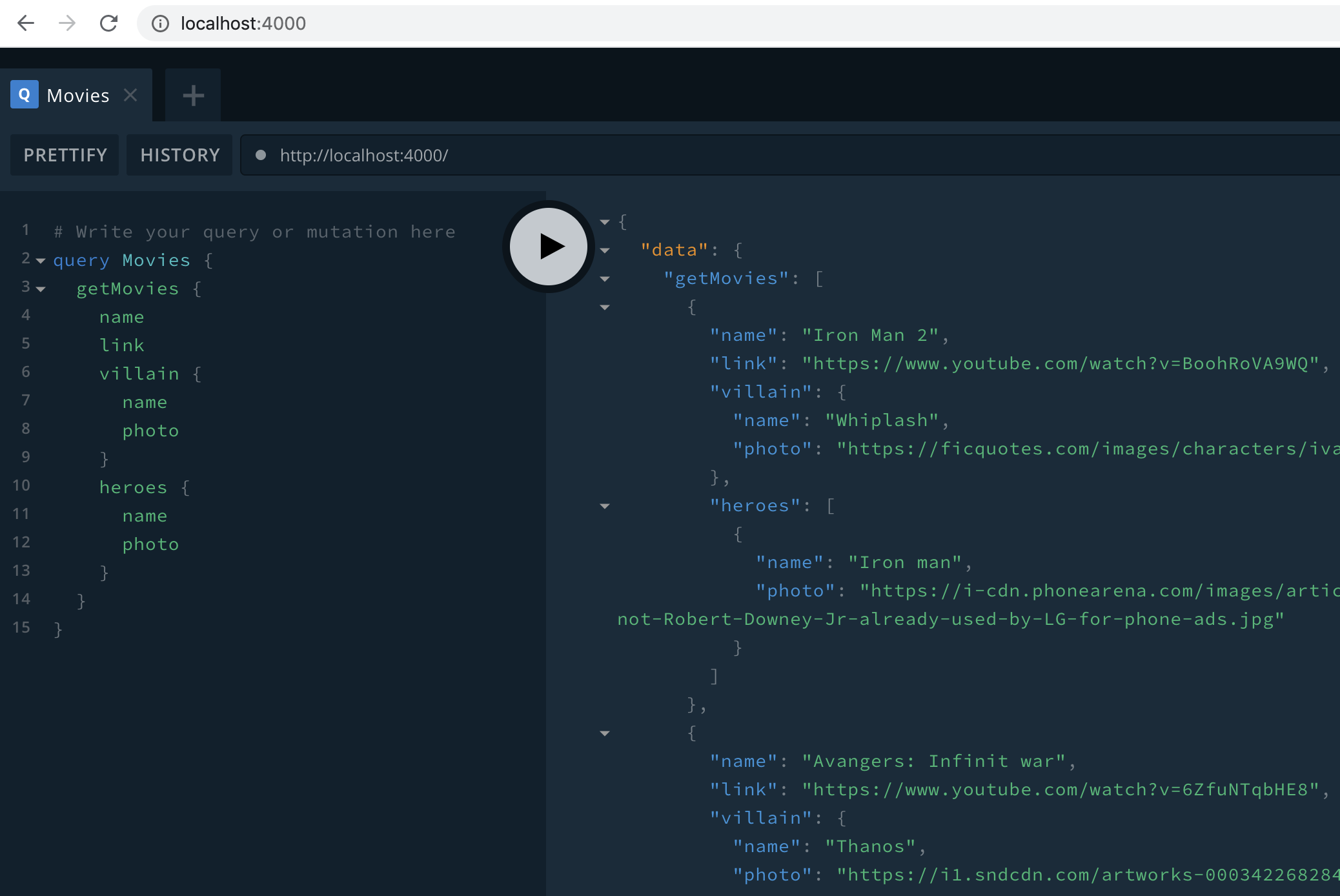
Task: Collapse the query Movies block on line 2
Action: 41,261
